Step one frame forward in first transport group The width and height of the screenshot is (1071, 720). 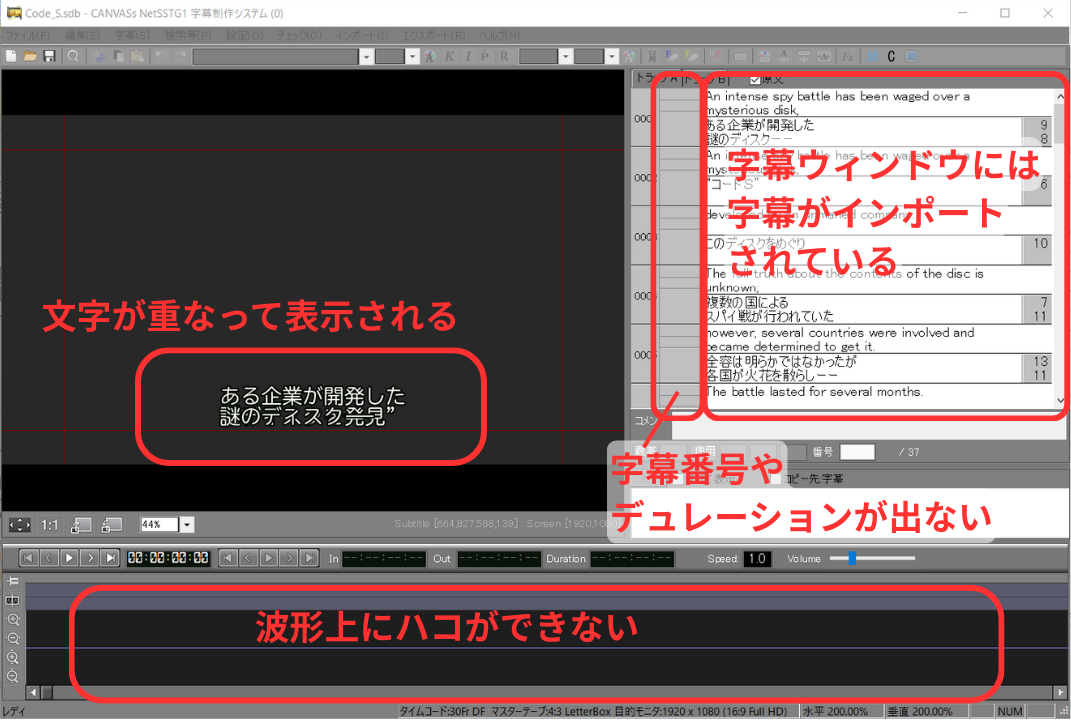[x=89, y=558]
